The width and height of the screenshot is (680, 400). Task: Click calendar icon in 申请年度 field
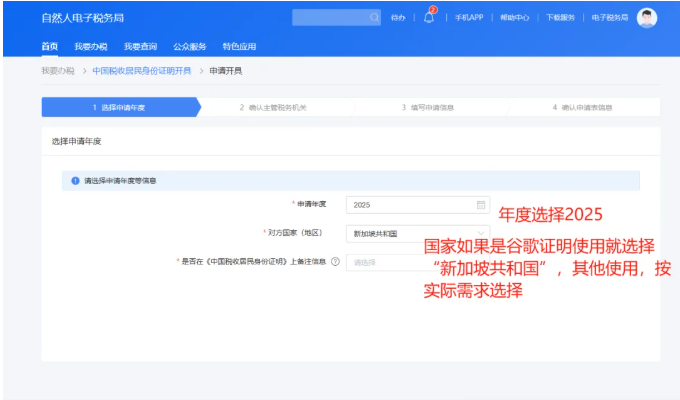tap(480, 204)
